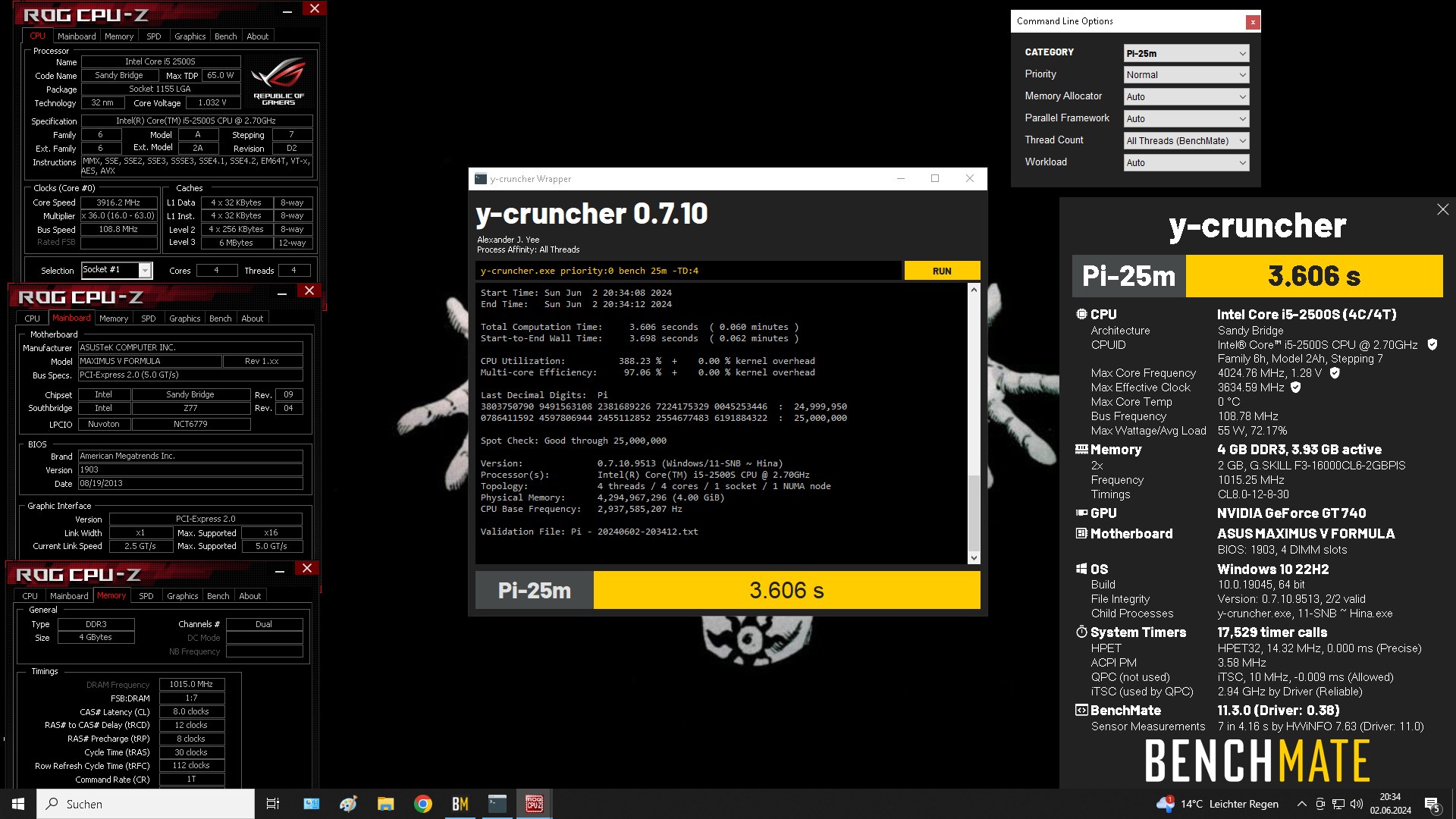Open the Graphics tab in middle CPU-Z window

pos(185,318)
